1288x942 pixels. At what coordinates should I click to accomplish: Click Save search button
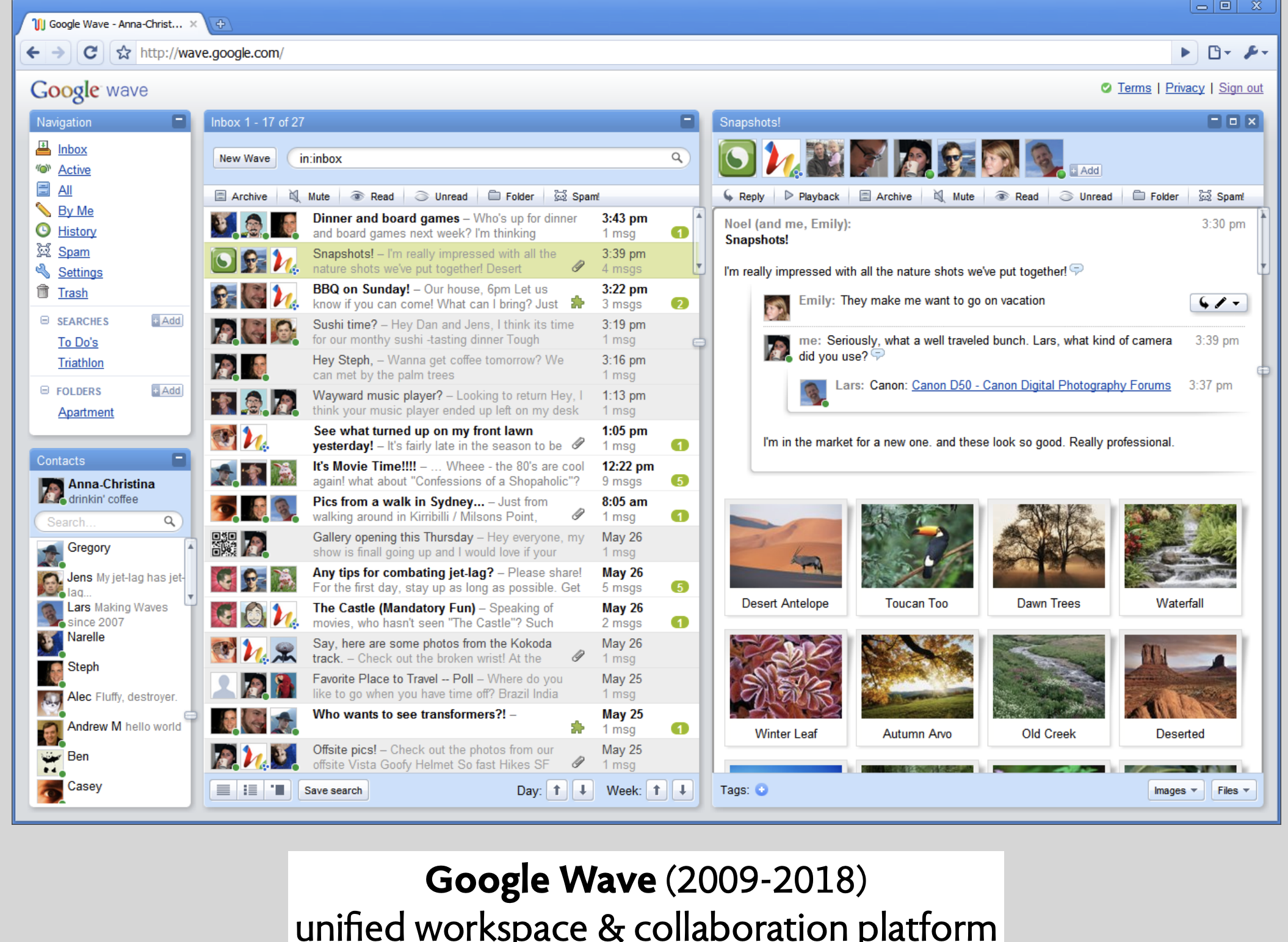333,790
